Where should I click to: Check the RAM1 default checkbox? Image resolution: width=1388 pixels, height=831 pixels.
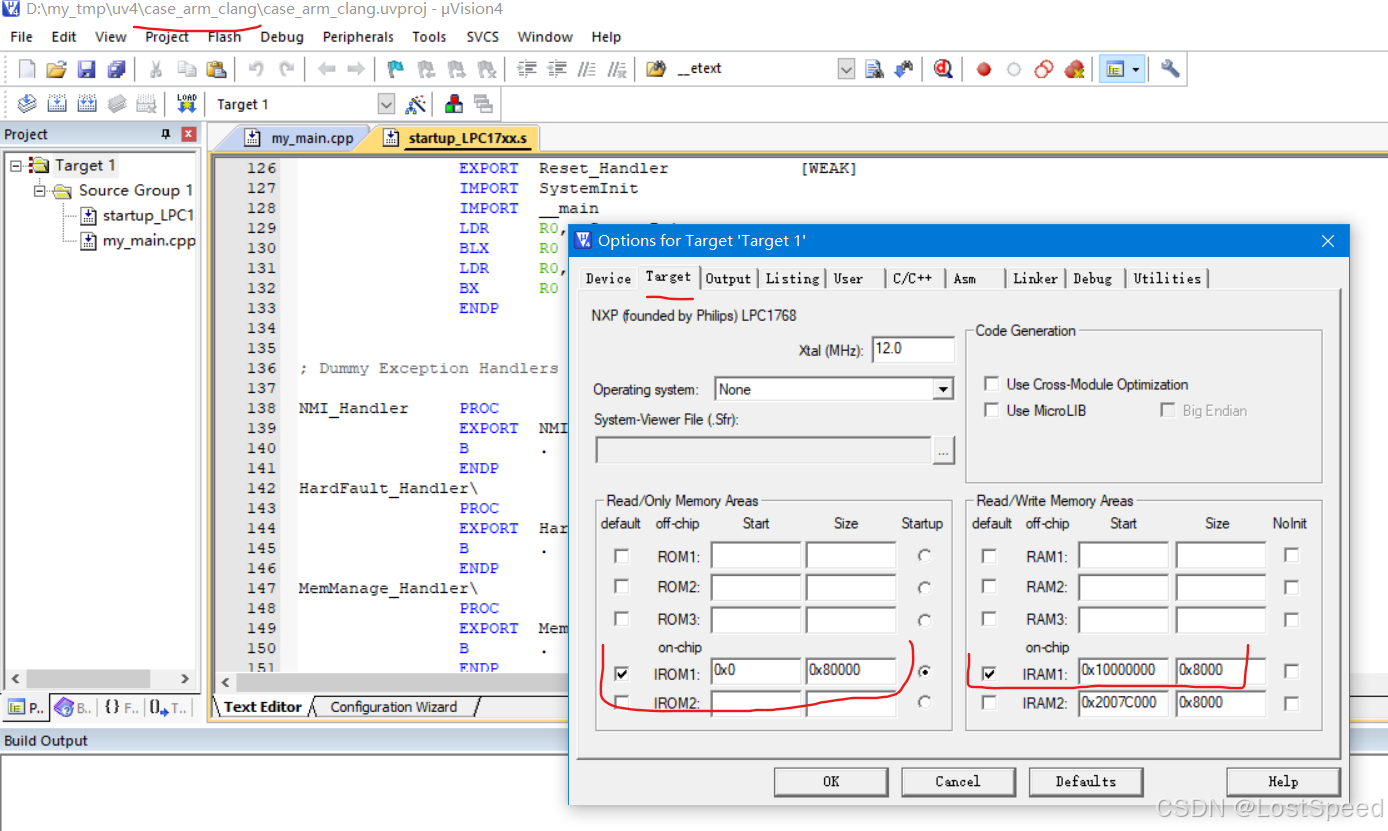(x=989, y=555)
